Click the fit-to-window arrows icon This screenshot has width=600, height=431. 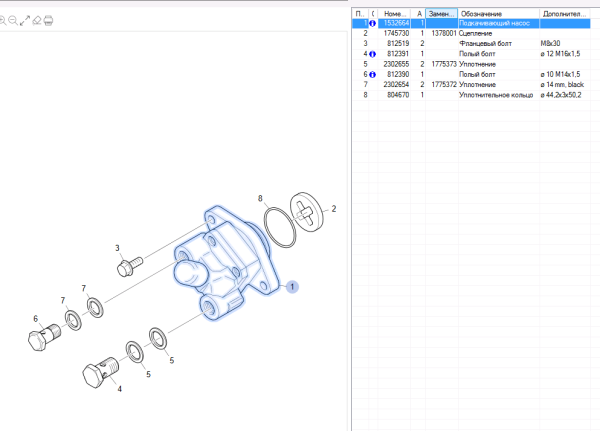point(25,20)
